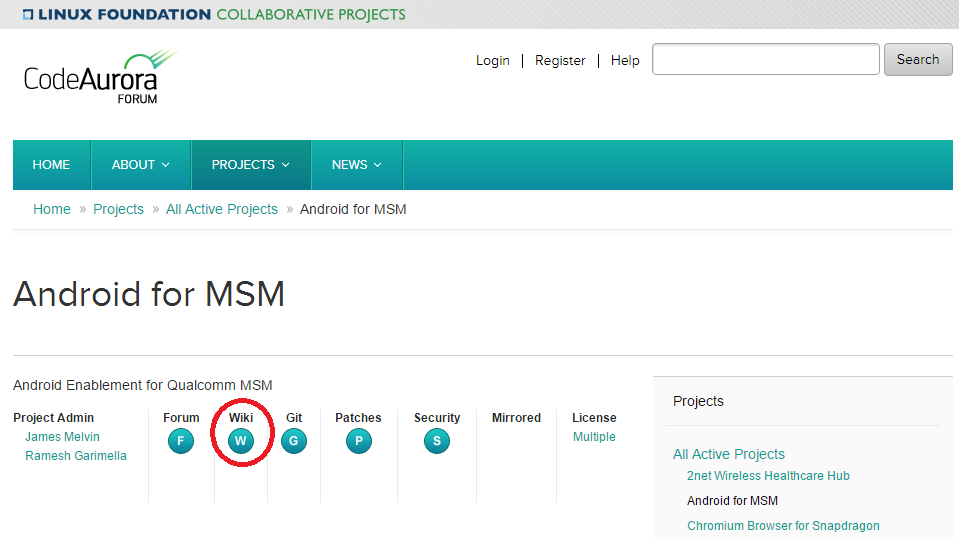Screen dimensions: 959x539
Task: Click the Projects sidebar heading
Action: (x=698, y=401)
